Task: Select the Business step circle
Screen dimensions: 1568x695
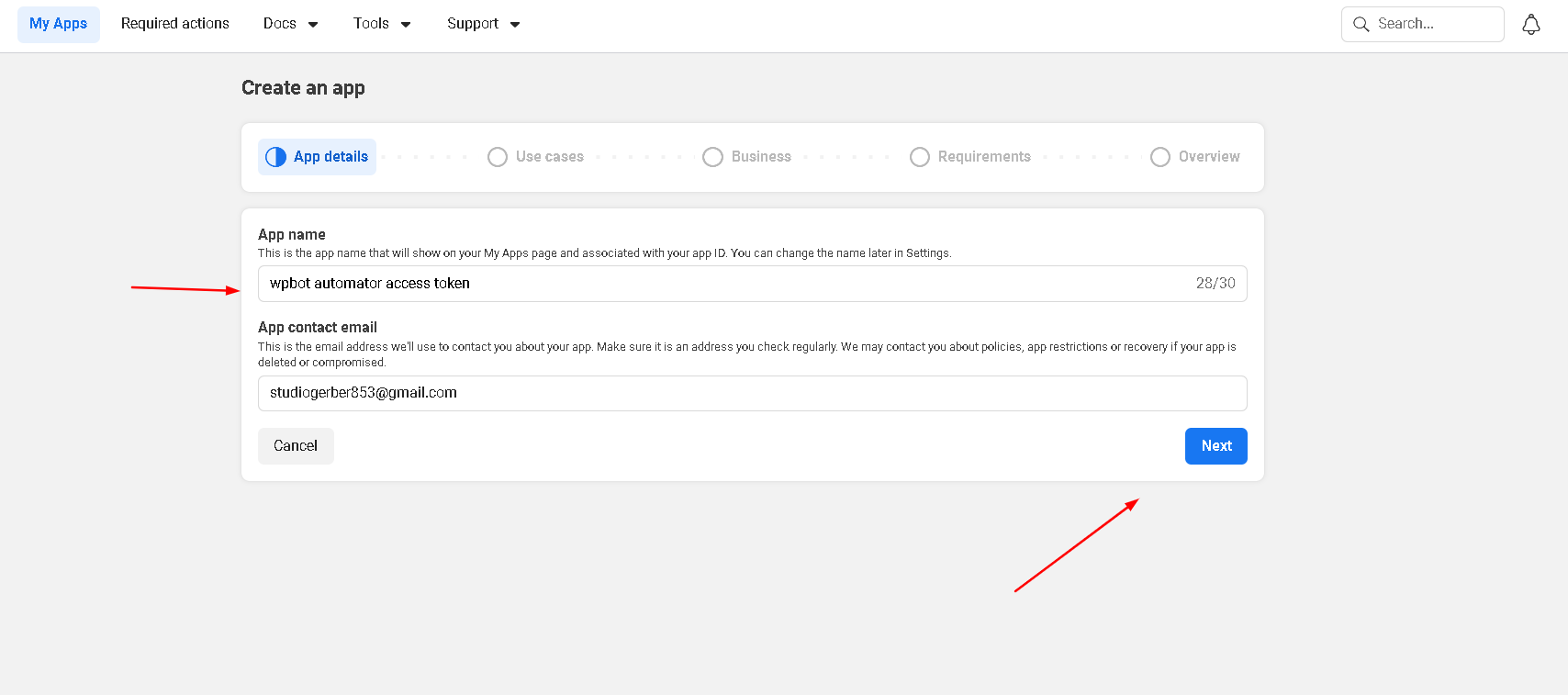Action: pos(712,157)
